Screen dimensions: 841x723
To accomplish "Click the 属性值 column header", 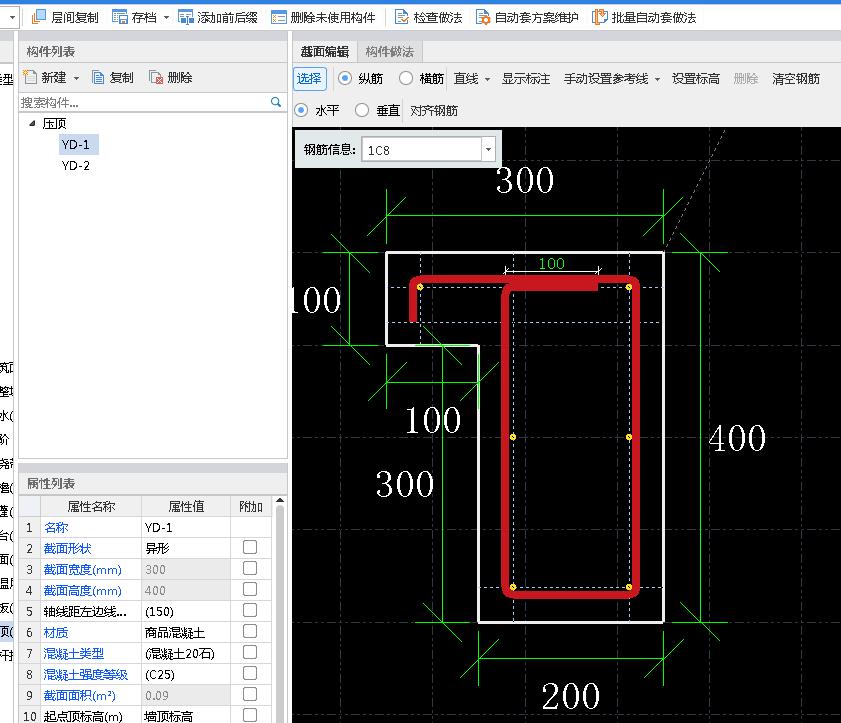I will 186,506.
